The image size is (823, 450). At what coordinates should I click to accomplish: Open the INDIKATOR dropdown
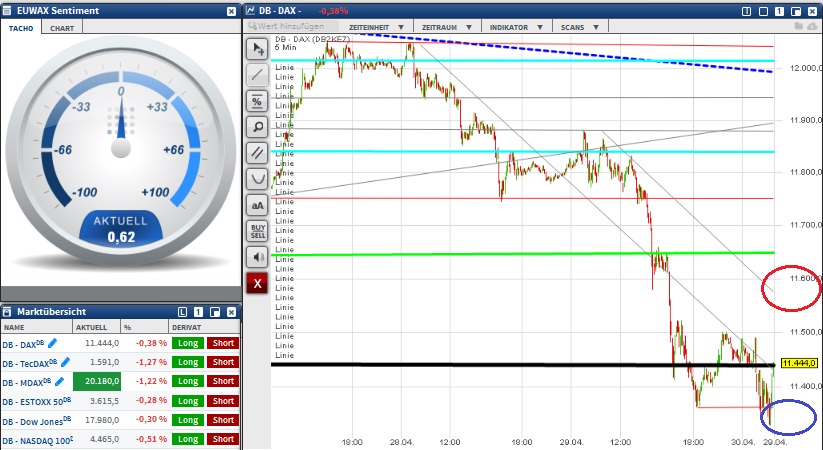(516, 27)
